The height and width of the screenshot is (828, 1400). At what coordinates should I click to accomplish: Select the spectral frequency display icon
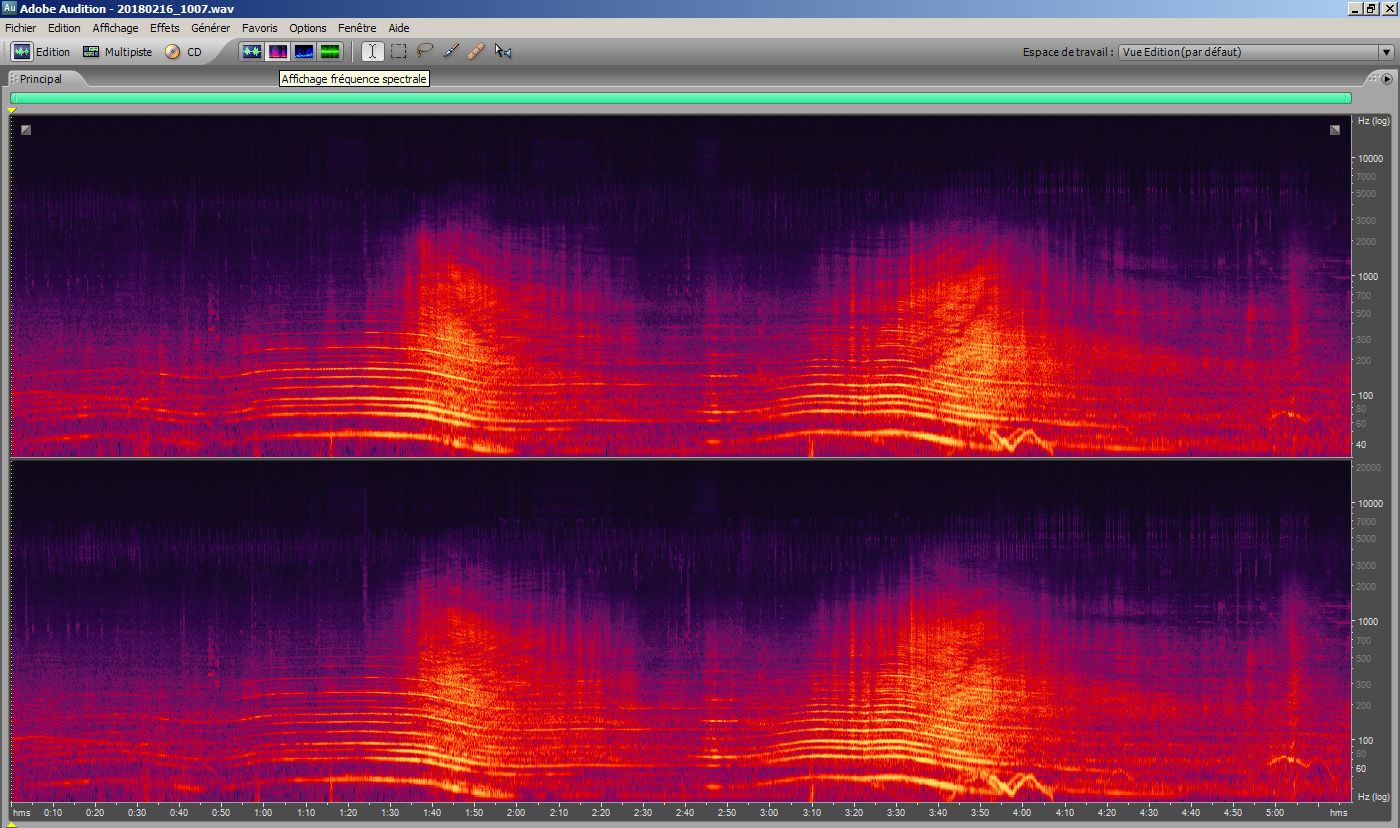[278, 51]
